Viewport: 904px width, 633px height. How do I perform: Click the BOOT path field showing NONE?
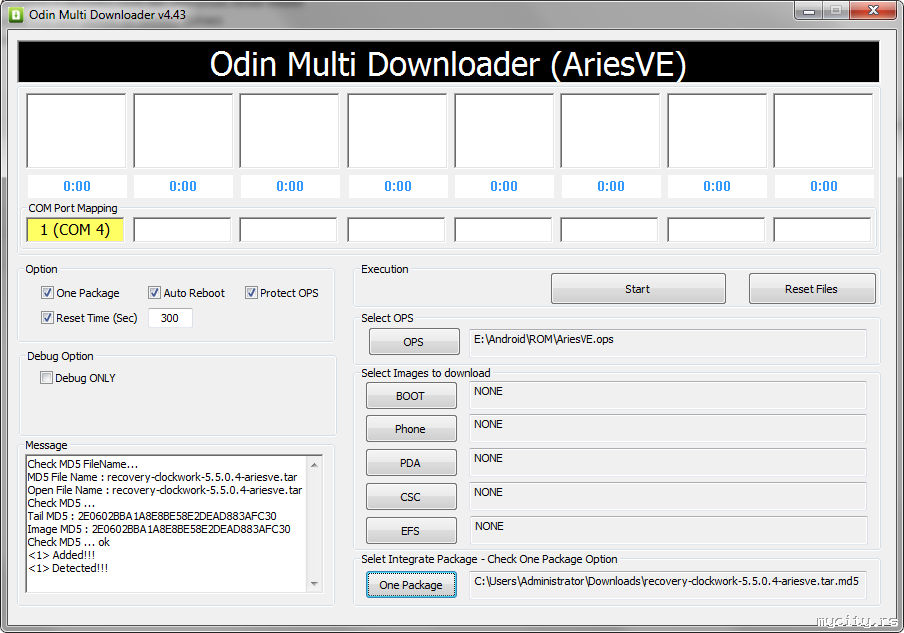[668, 395]
